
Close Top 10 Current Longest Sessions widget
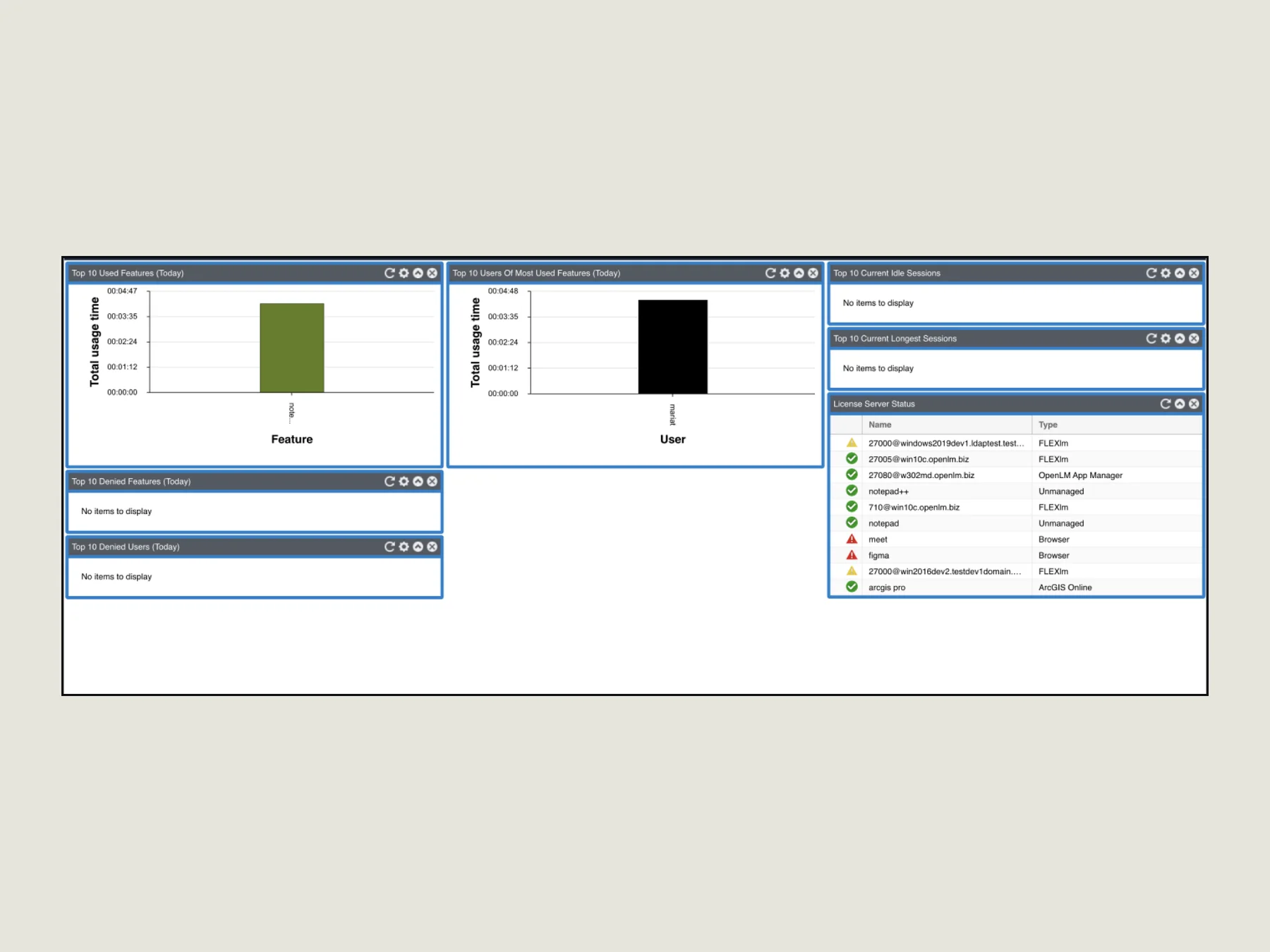1194,338
